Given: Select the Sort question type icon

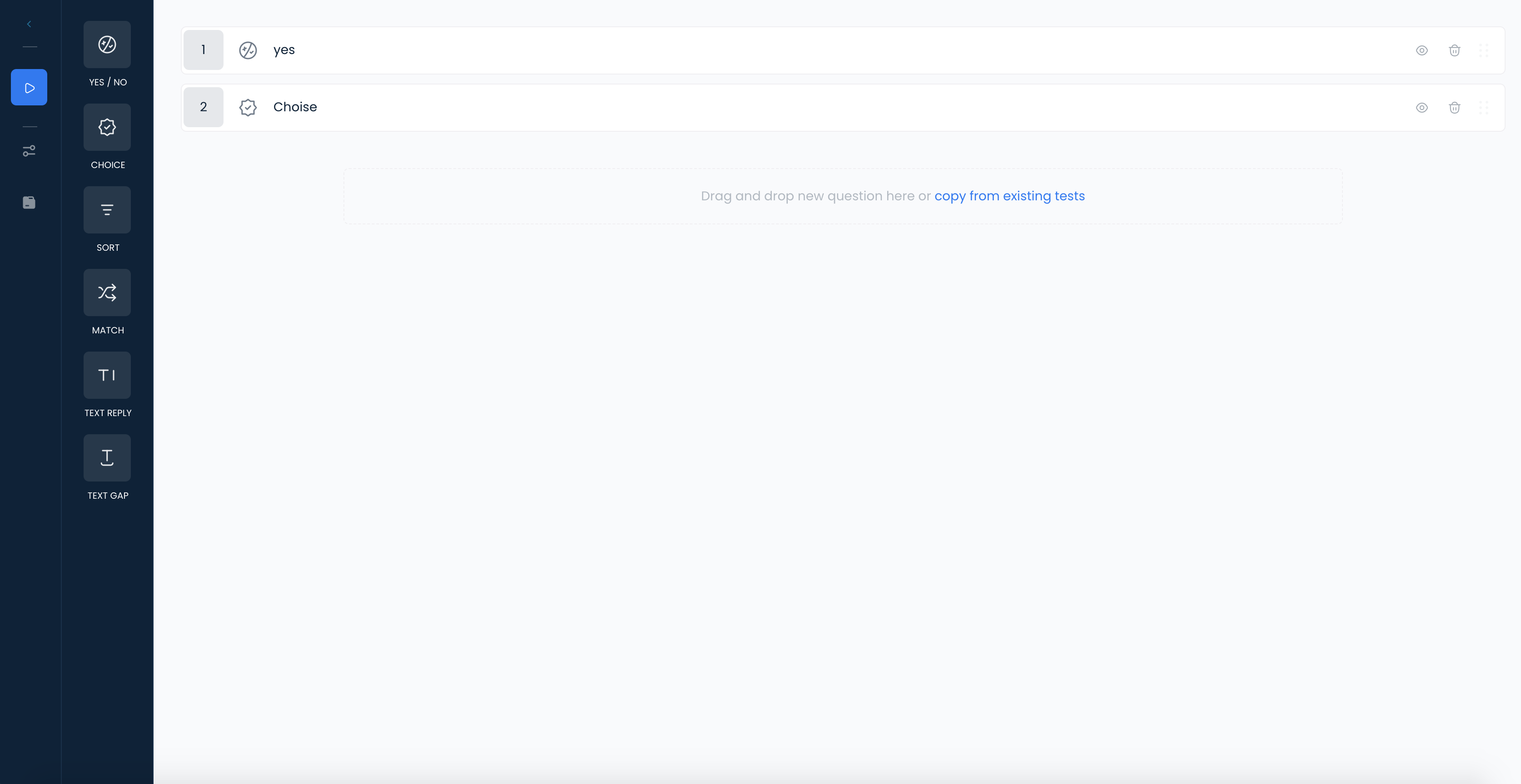Looking at the screenshot, I should (x=107, y=210).
